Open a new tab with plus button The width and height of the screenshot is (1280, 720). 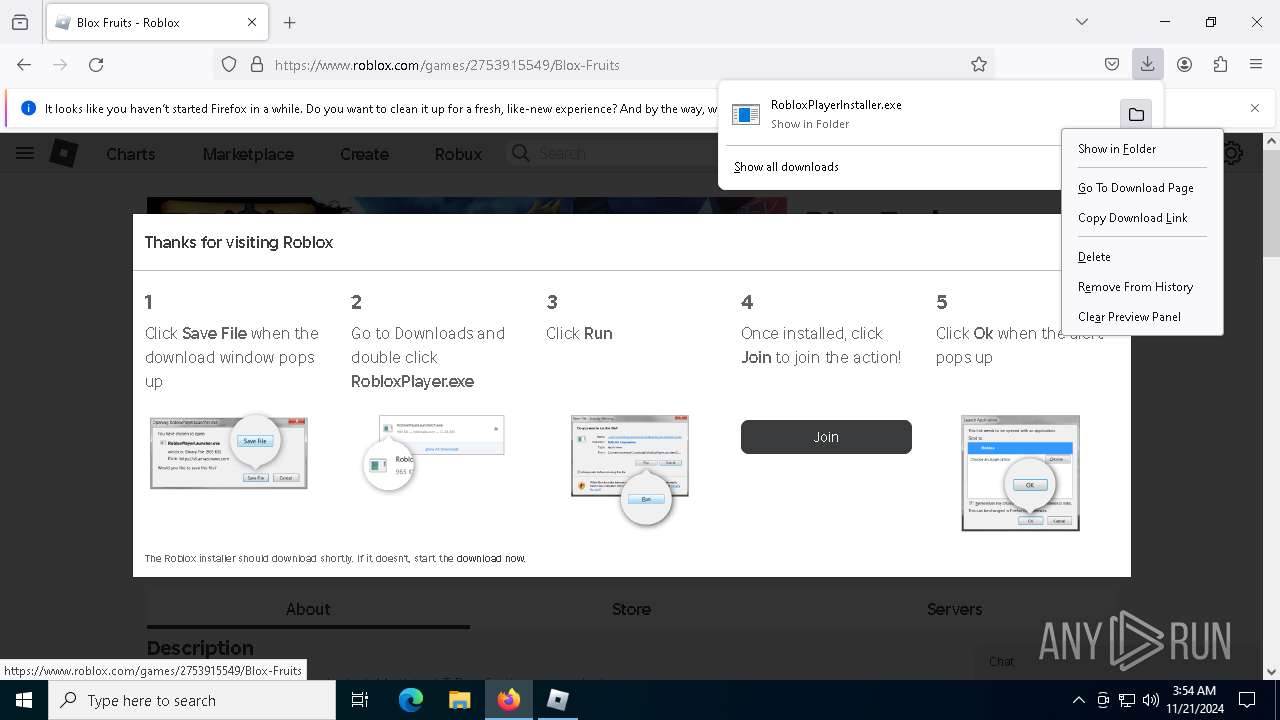tap(290, 22)
